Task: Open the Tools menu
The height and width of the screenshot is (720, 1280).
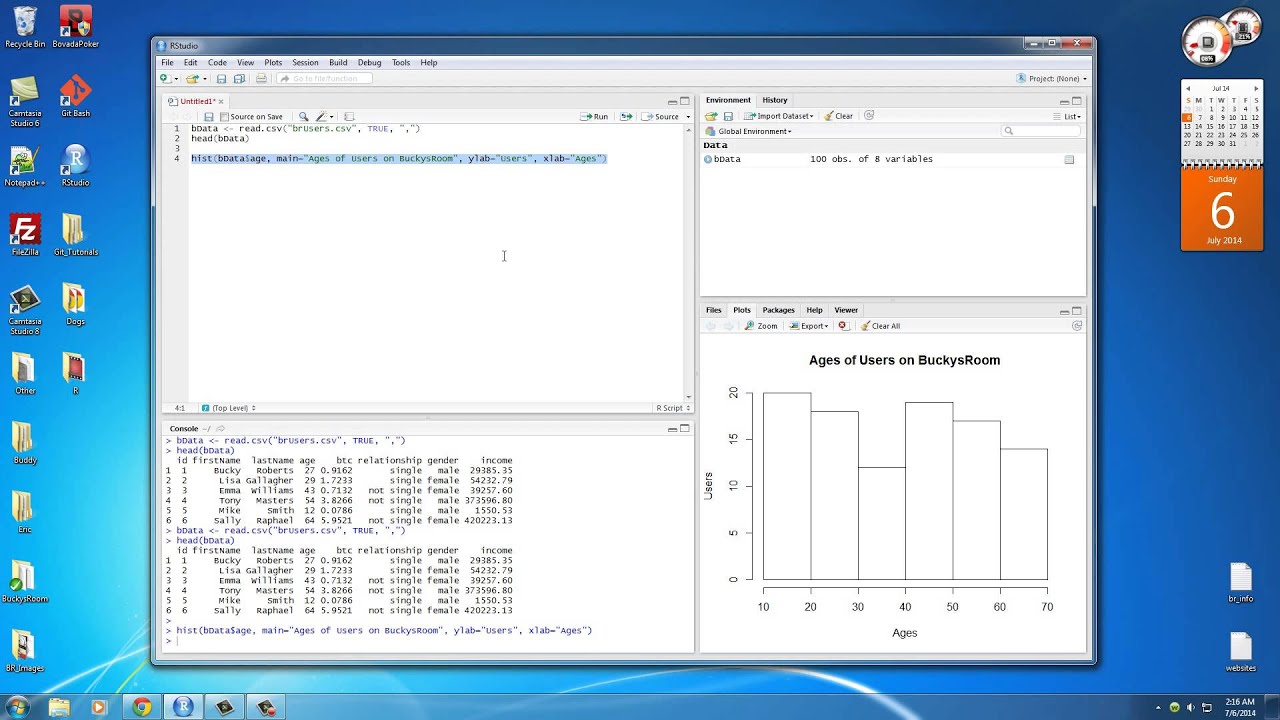Action: pos(401,62)
